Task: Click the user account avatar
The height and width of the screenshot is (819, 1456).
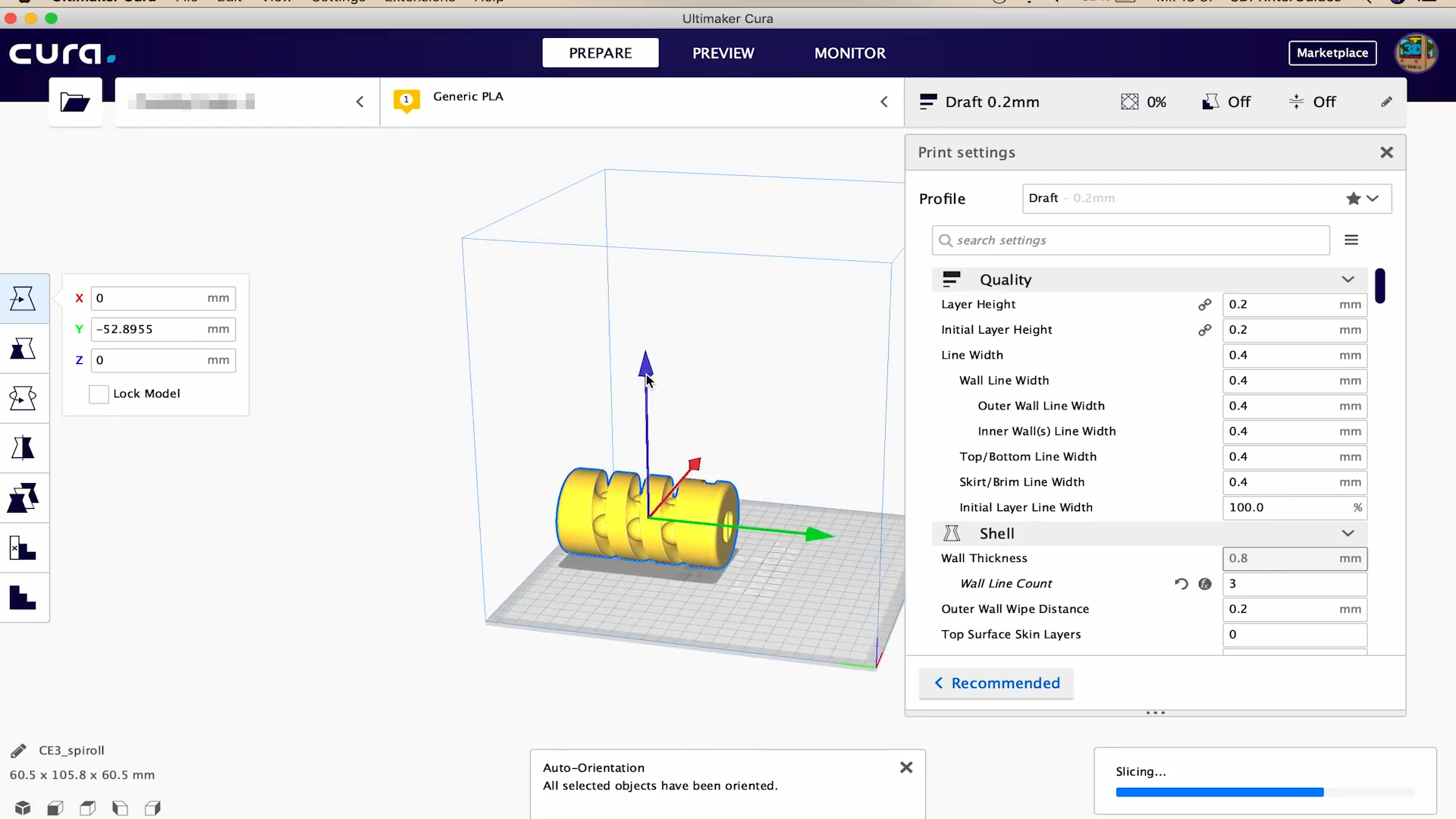Action: pos(1416,53)
